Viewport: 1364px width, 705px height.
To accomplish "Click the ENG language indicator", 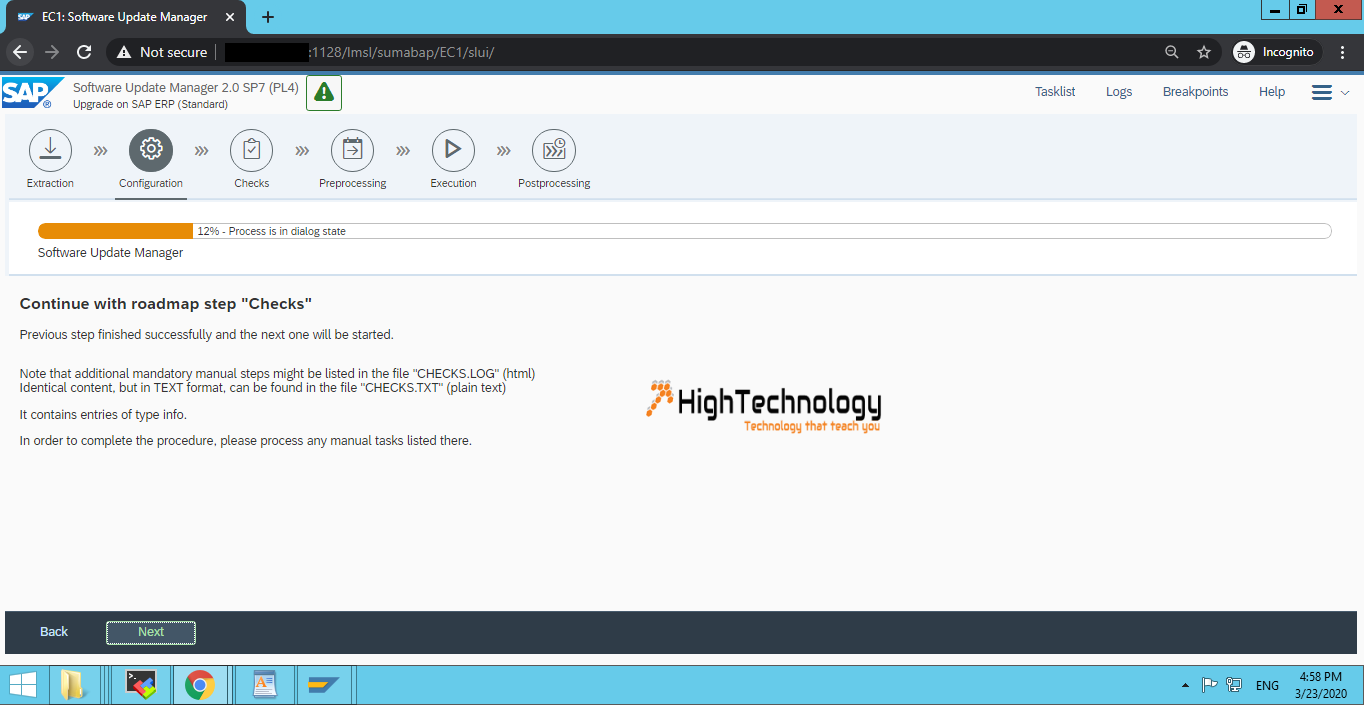I will tap(1267, 686).
